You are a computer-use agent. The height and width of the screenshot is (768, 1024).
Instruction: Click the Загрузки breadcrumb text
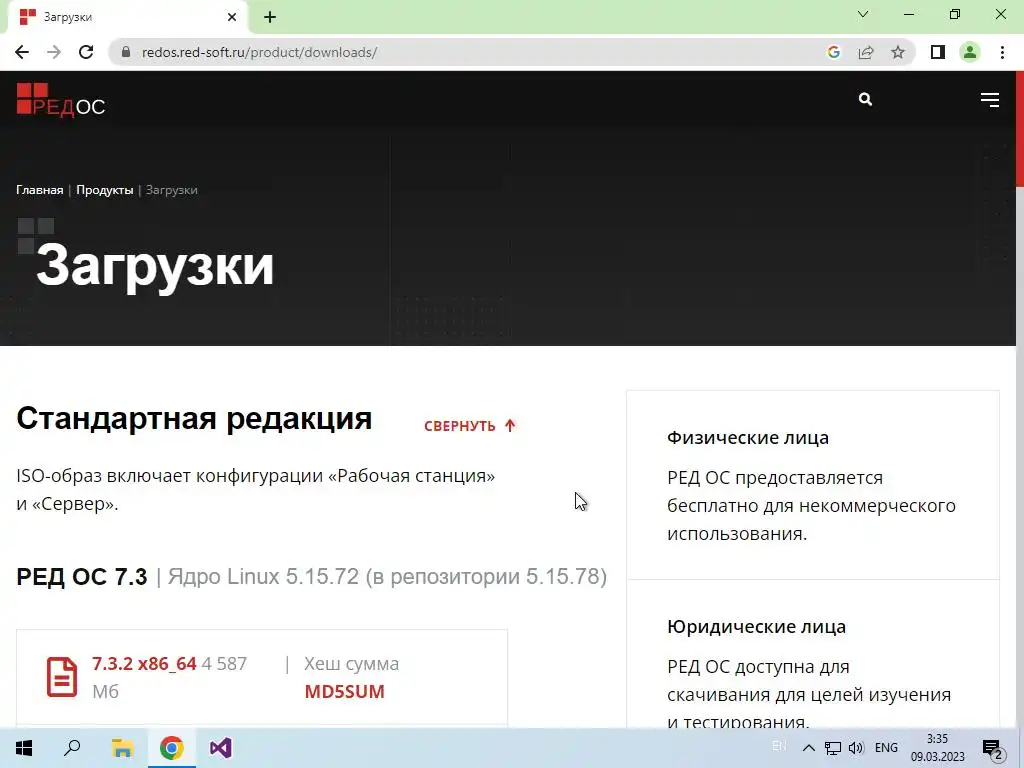point(172,190)
